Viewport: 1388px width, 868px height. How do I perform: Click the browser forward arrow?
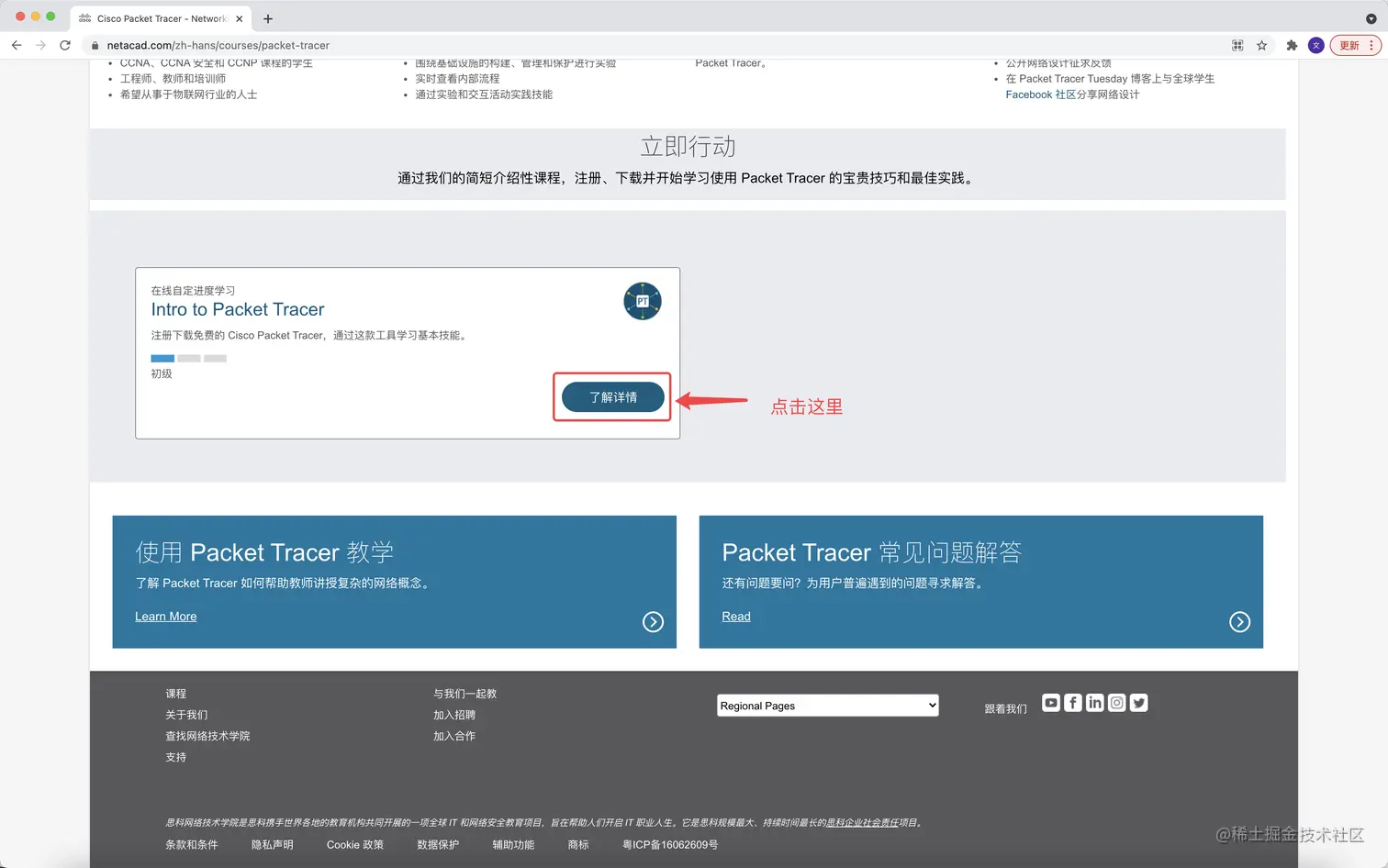(40, 45)
